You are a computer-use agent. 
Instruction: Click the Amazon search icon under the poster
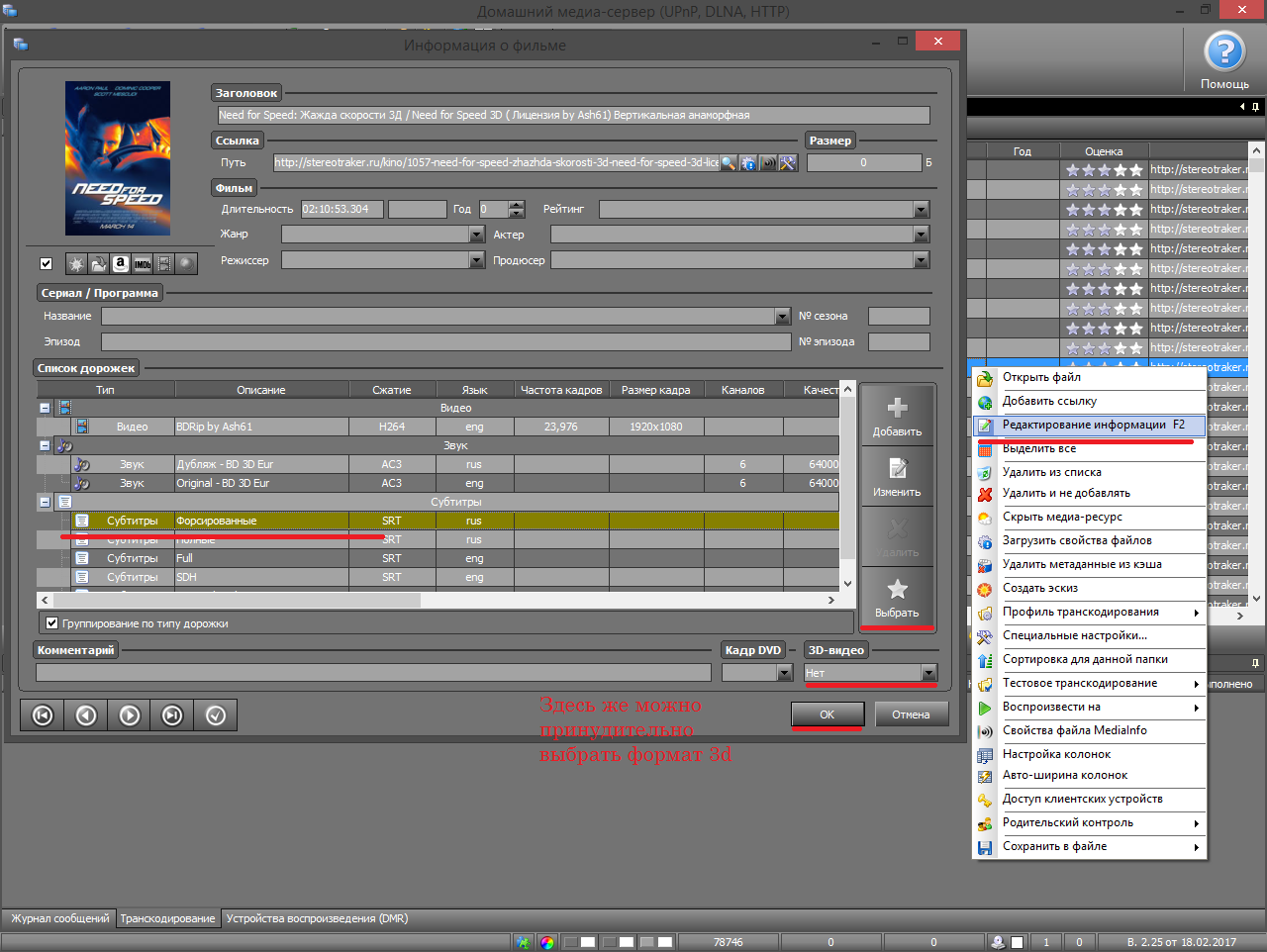[x=121, y=264]
